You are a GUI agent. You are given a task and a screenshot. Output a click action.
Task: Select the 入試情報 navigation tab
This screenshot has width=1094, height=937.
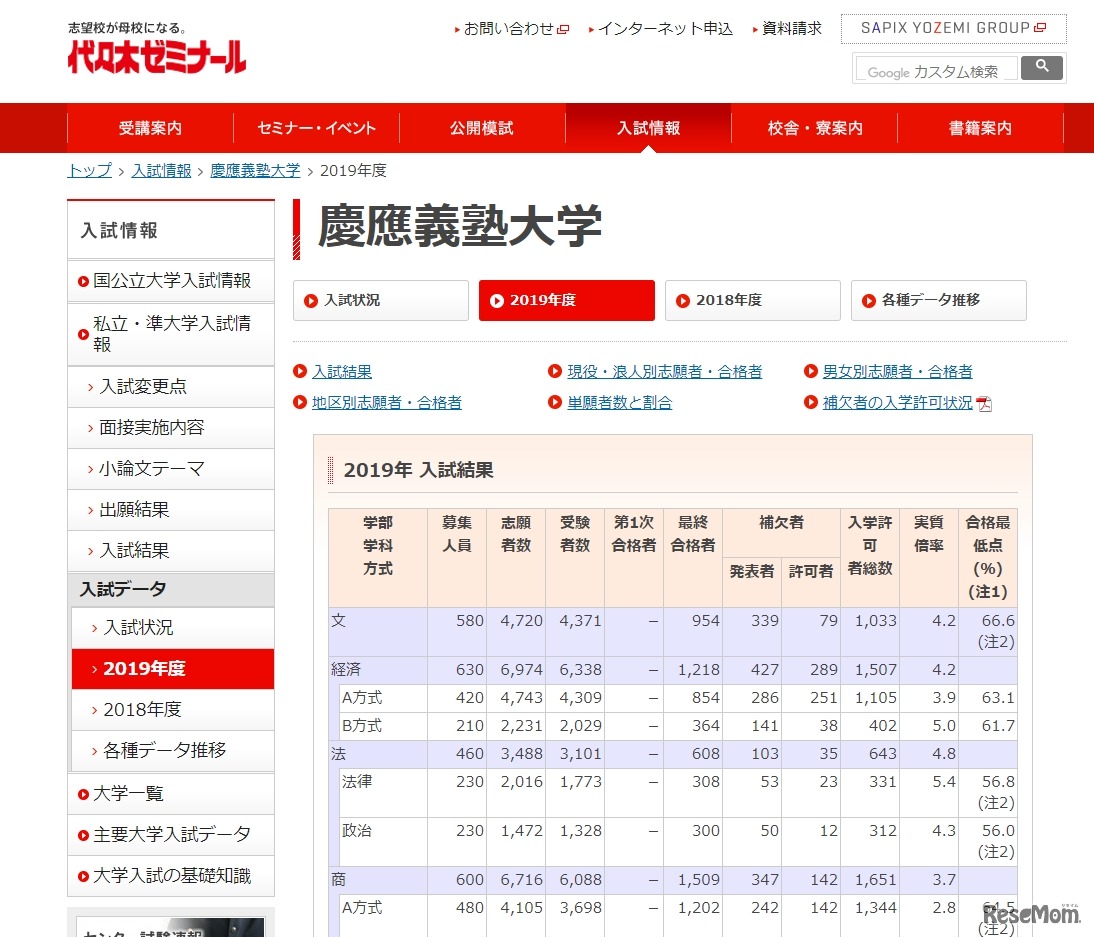(648, 128)
